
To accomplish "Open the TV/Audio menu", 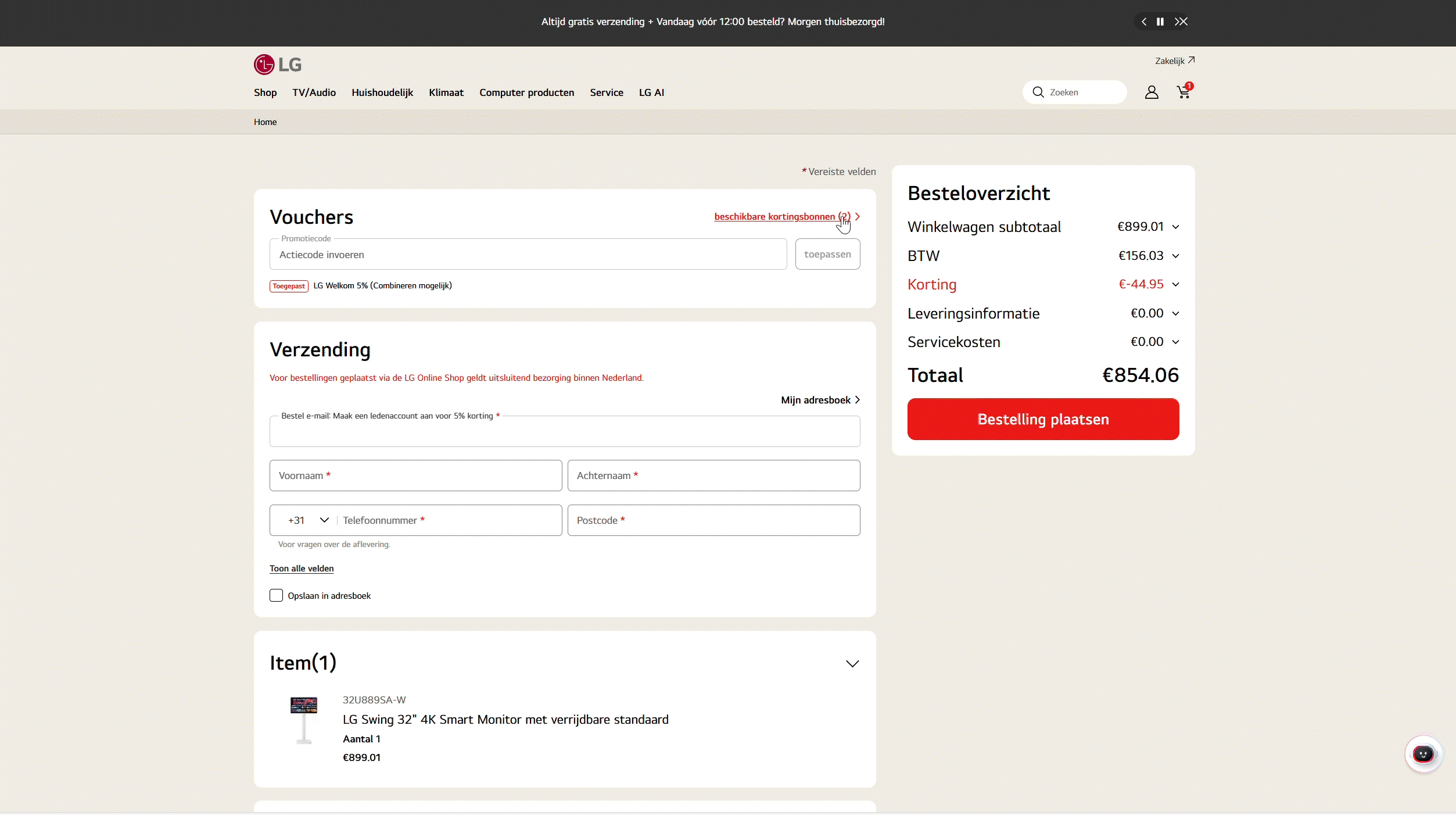I will (314, 93).
